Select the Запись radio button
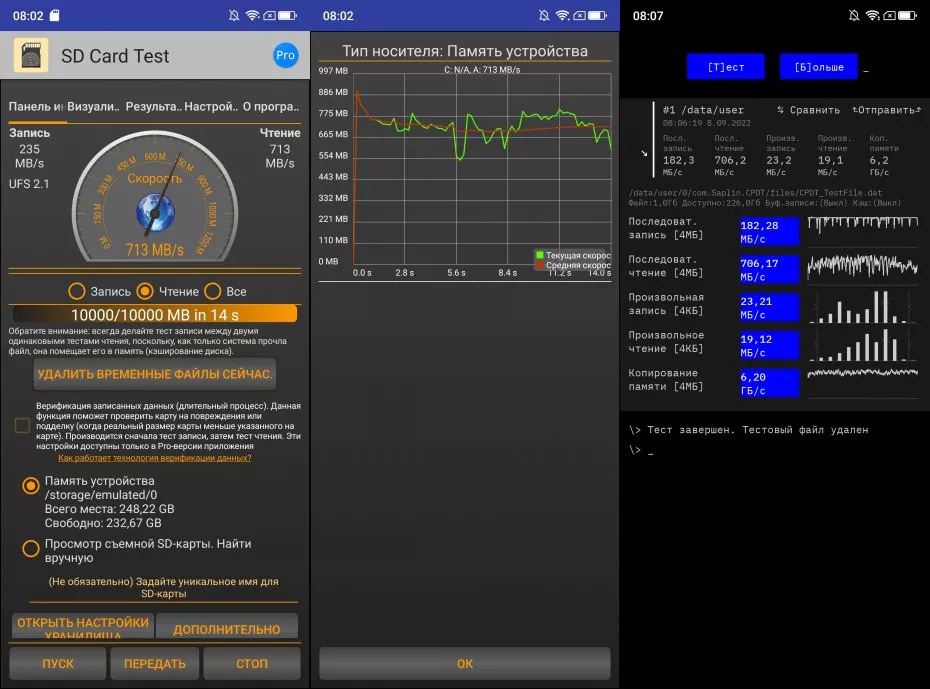Screen dimensions: 930x689 point(77,291)
